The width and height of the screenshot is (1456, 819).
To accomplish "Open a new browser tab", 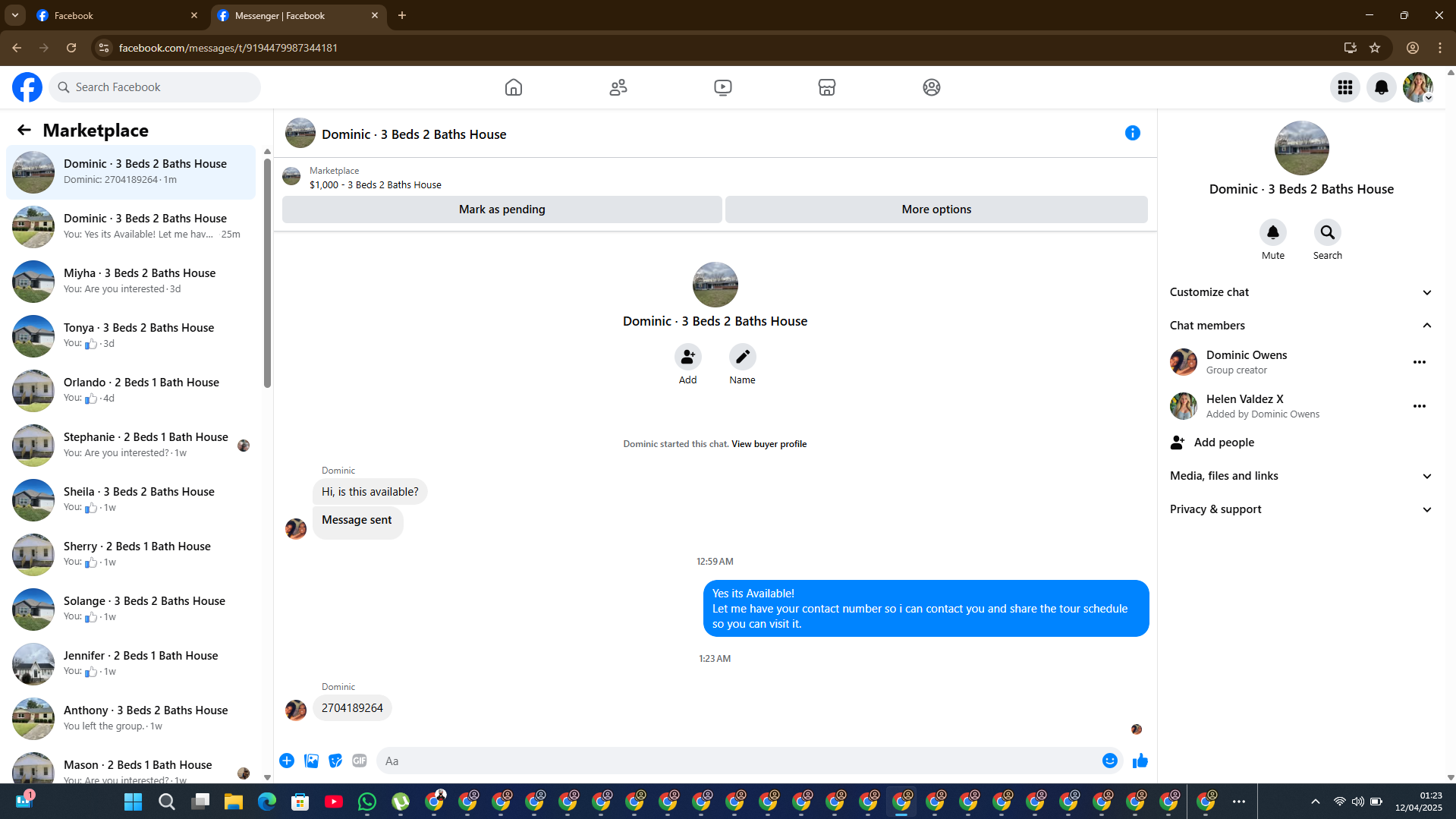I will click(402, 15).
